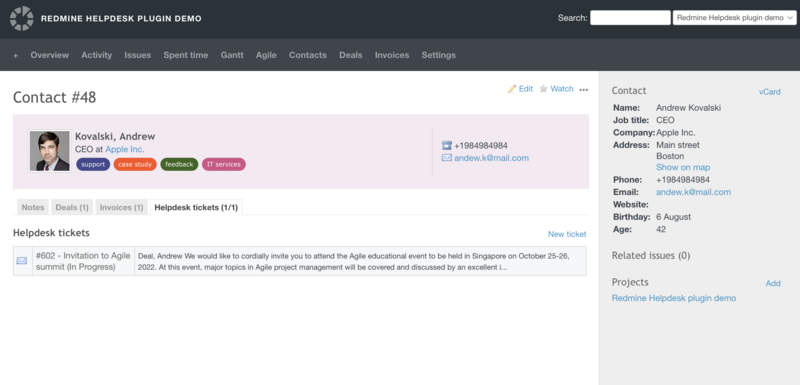Click Show on map link
Image resolution: width=800 pixels, height=385 pixels.
[x=683, y=167]
